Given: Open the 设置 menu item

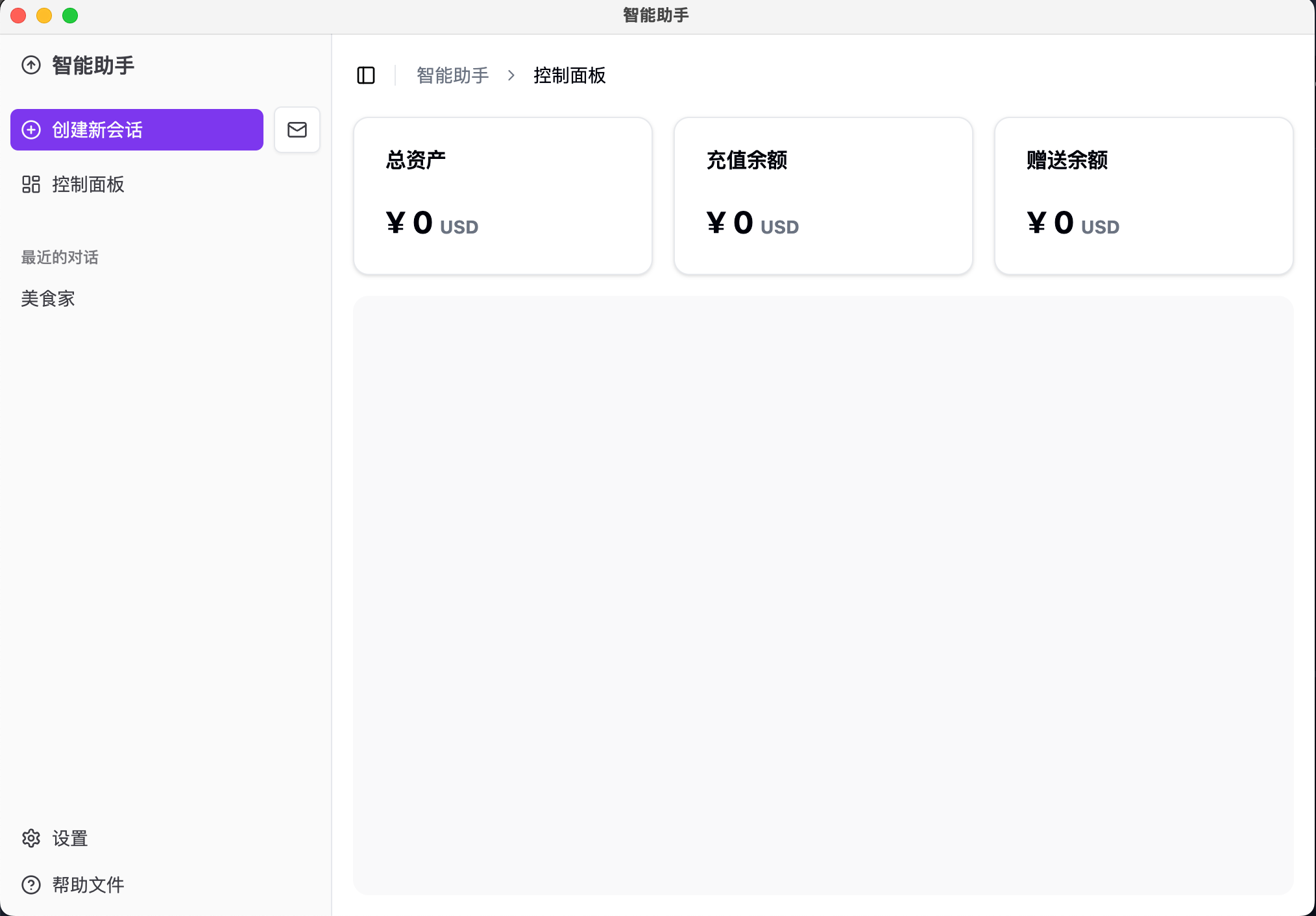Looking at the screenshot, I should pyautogui.click(x=70, y=838).
